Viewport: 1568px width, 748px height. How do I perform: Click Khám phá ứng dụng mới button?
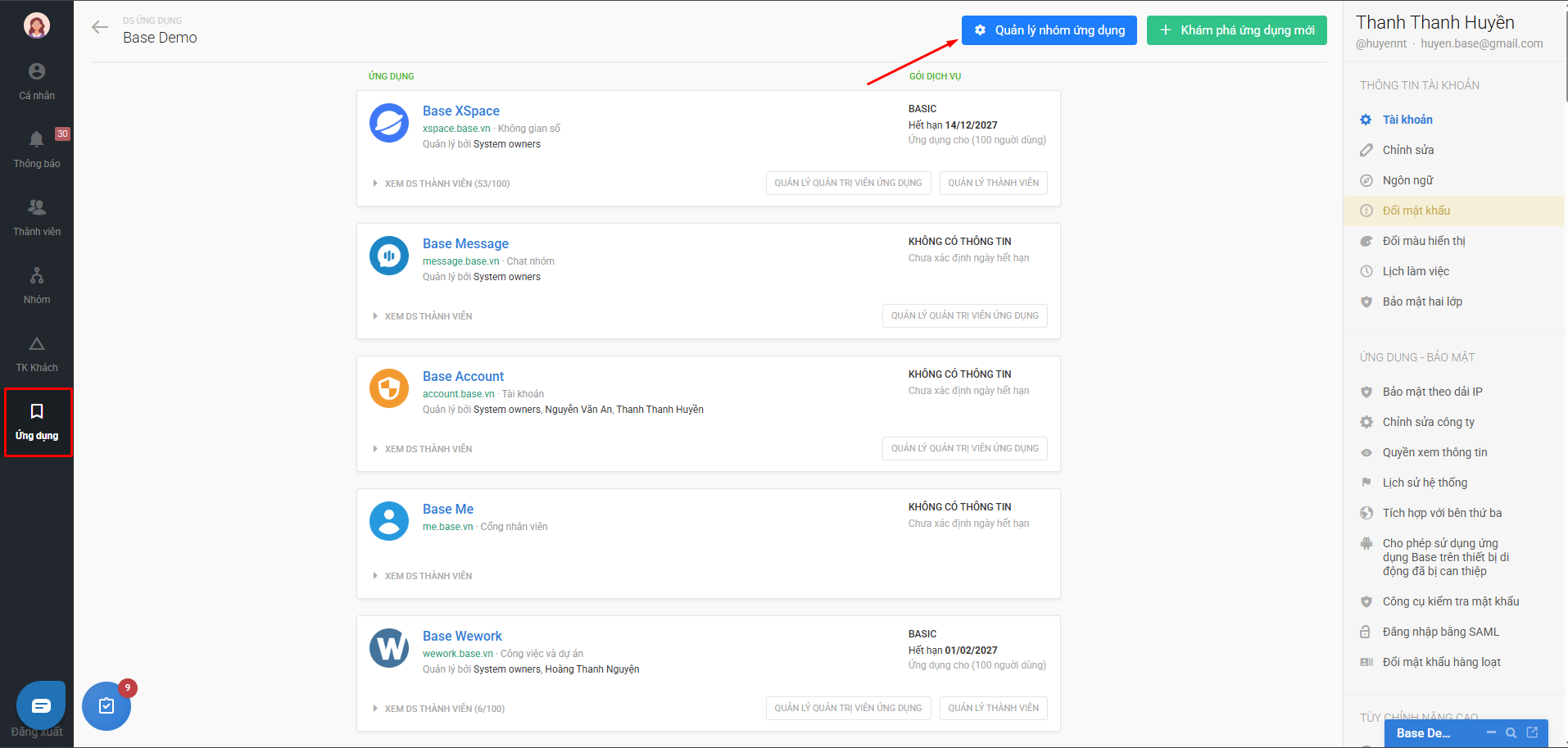1237,30
